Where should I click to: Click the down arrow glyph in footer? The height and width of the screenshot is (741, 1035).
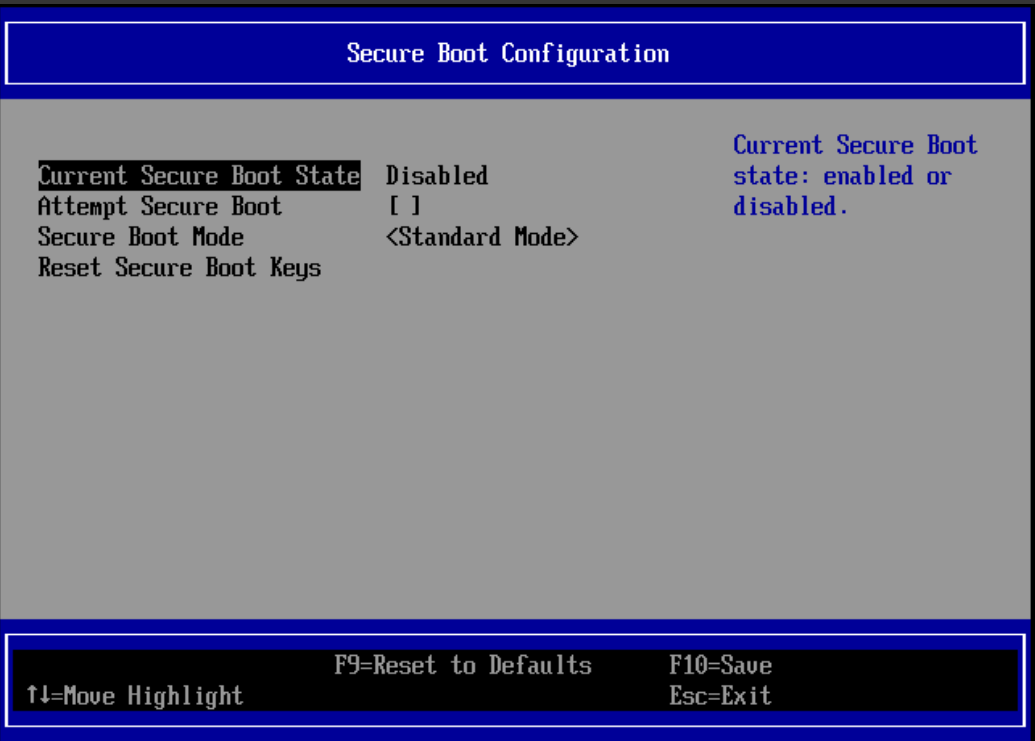pos(44,696)
